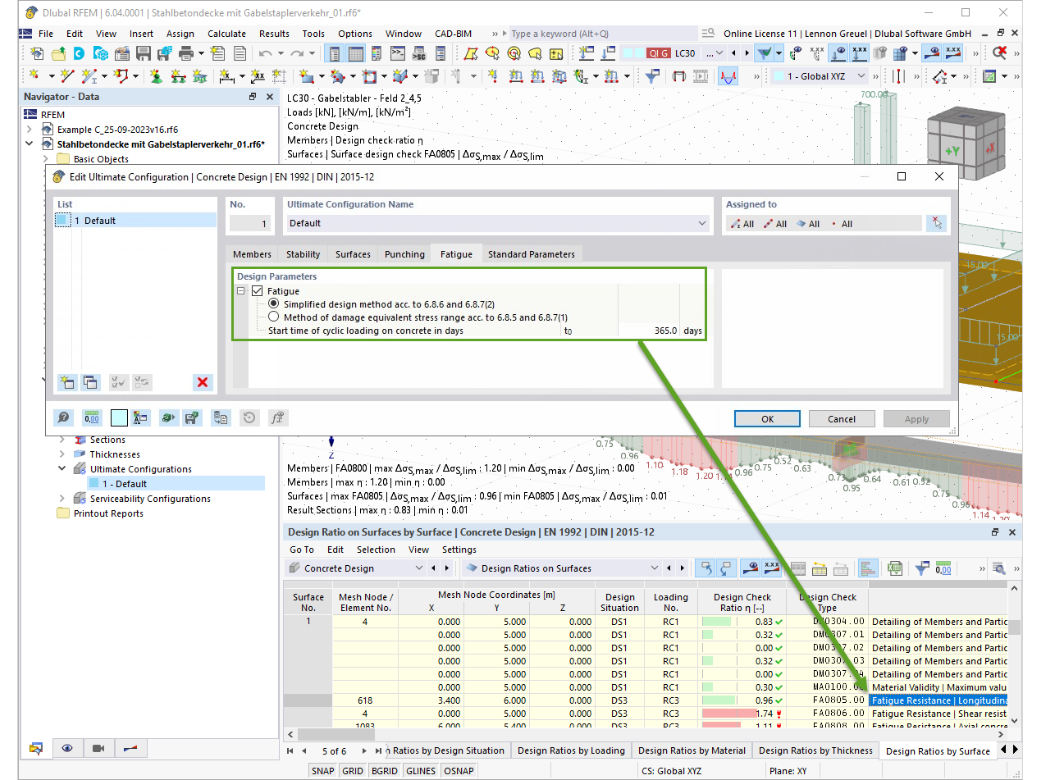Open the Ultimate Configuration Name dropdown

tap(702, 224)
